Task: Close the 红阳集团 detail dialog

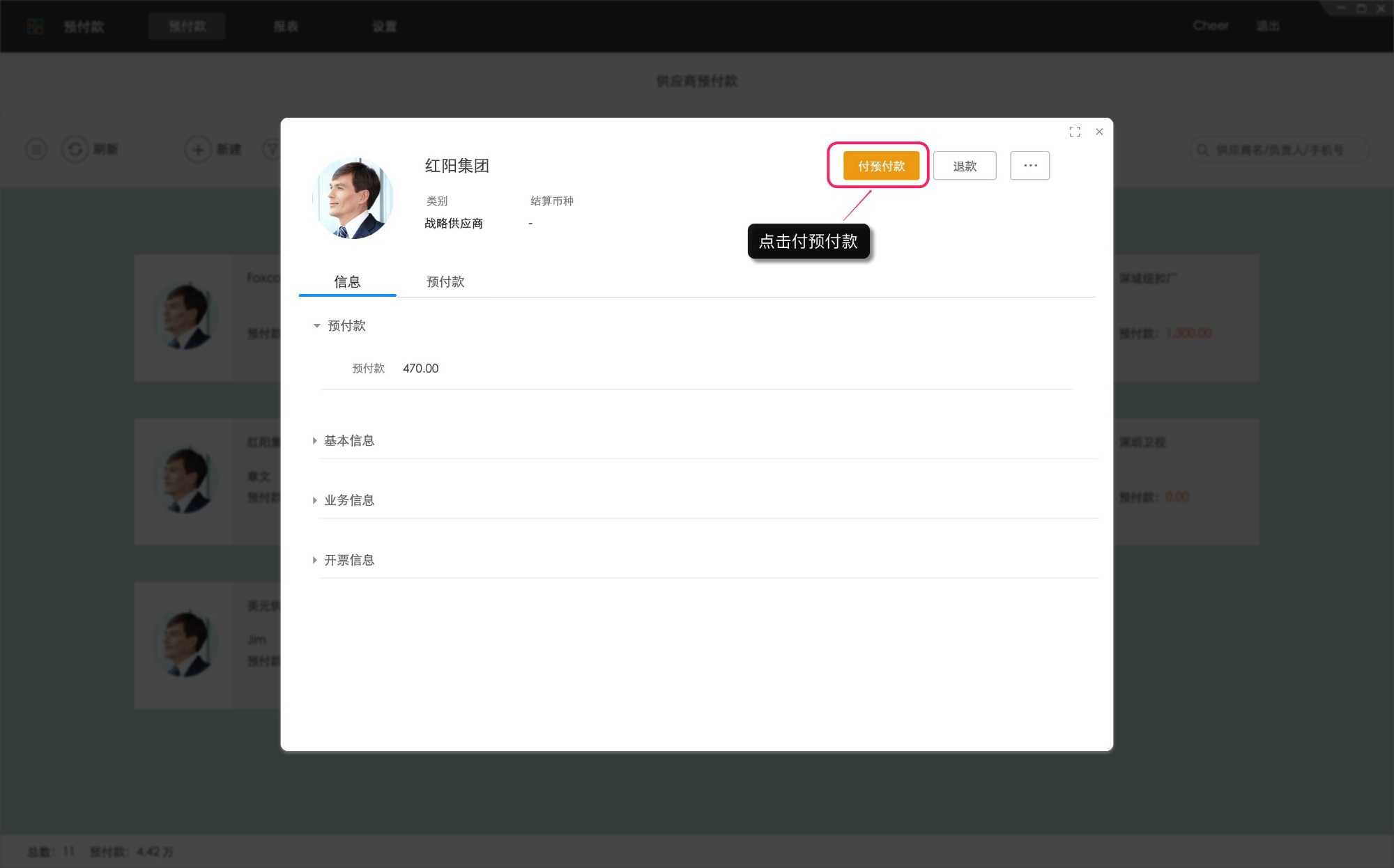Action: click(x=1099, y=131)
